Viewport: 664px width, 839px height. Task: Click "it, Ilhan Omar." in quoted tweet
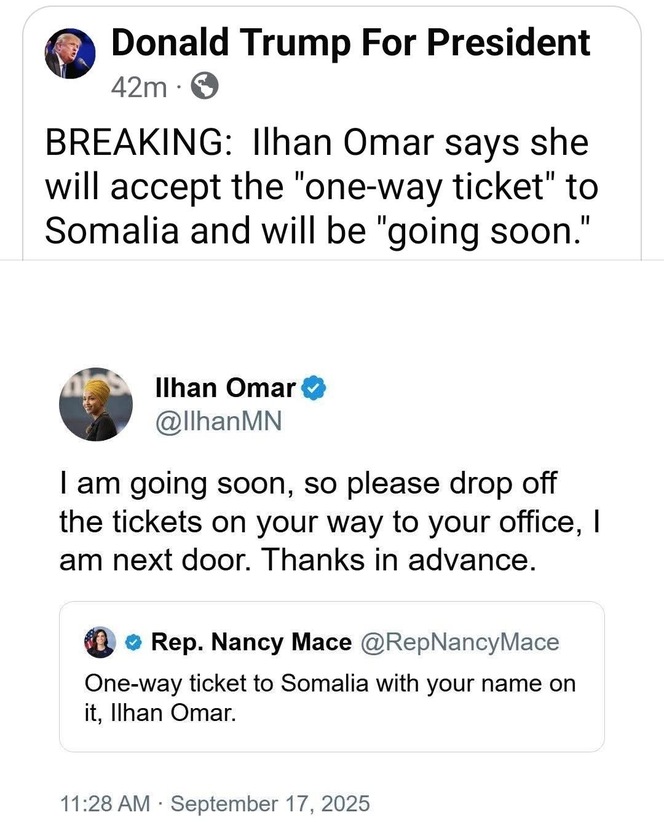[160, 713]
